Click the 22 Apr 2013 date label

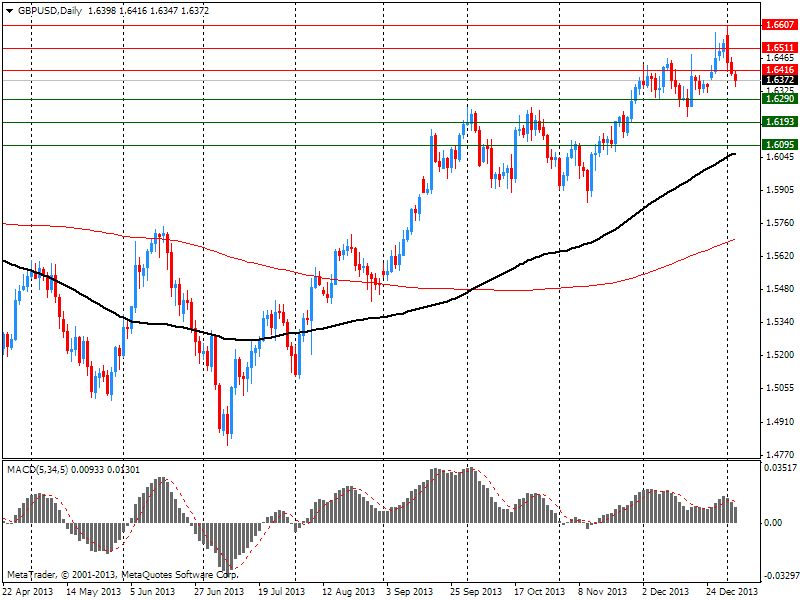[x=28, y=591]
